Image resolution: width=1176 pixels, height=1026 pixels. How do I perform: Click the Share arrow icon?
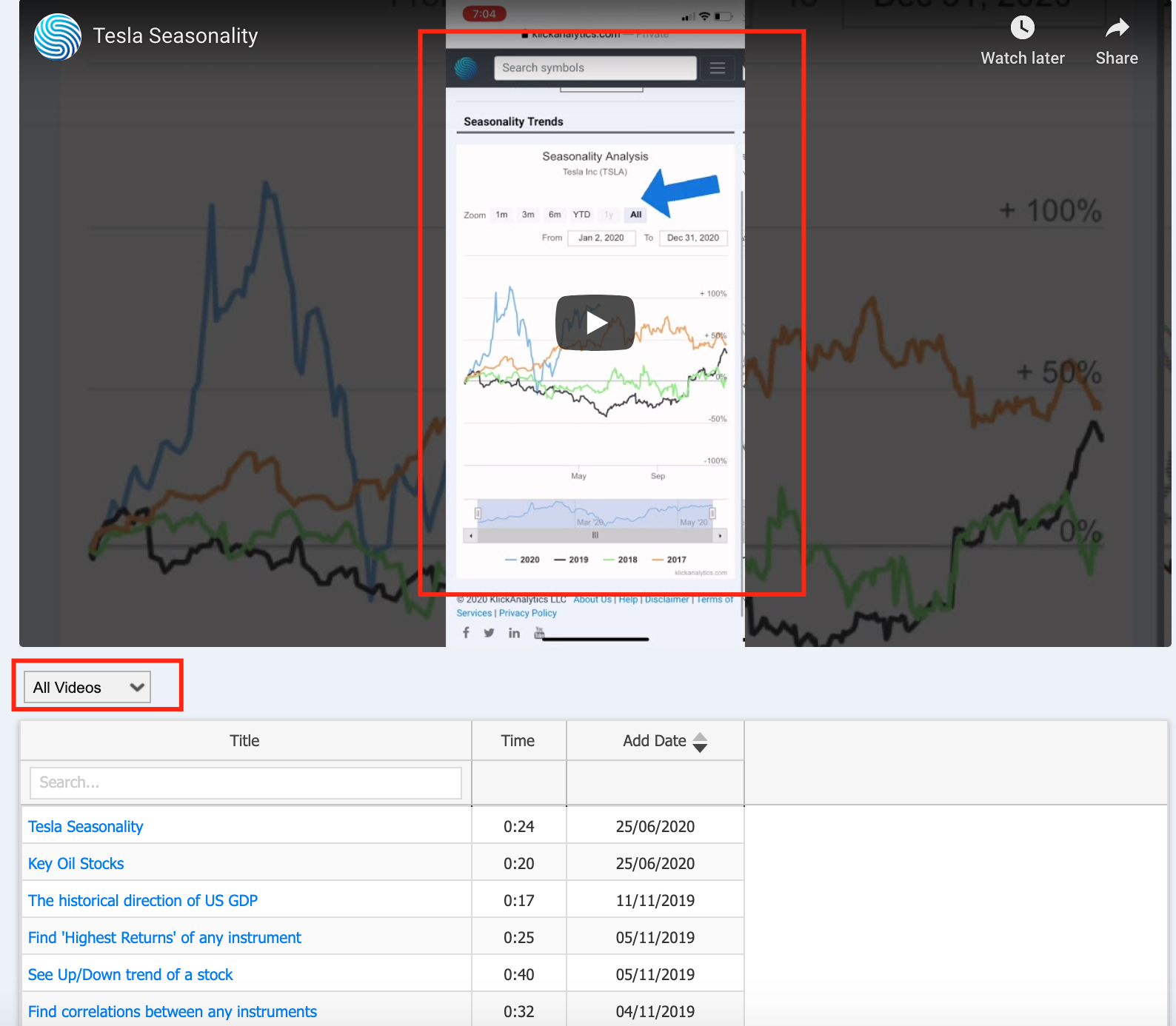coord(1117,28)
